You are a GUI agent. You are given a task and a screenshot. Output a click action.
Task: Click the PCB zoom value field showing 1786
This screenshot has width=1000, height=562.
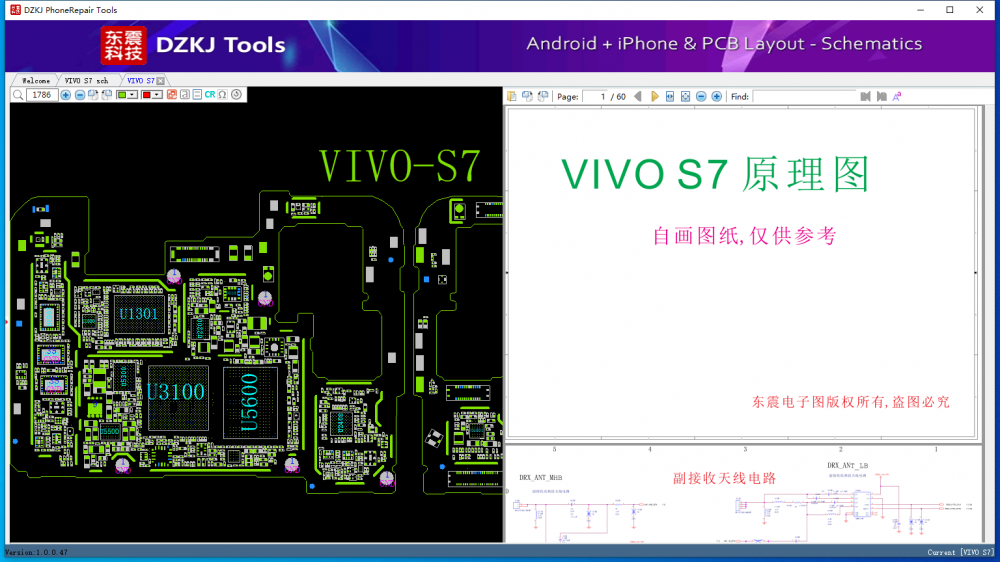coord(42,95)
